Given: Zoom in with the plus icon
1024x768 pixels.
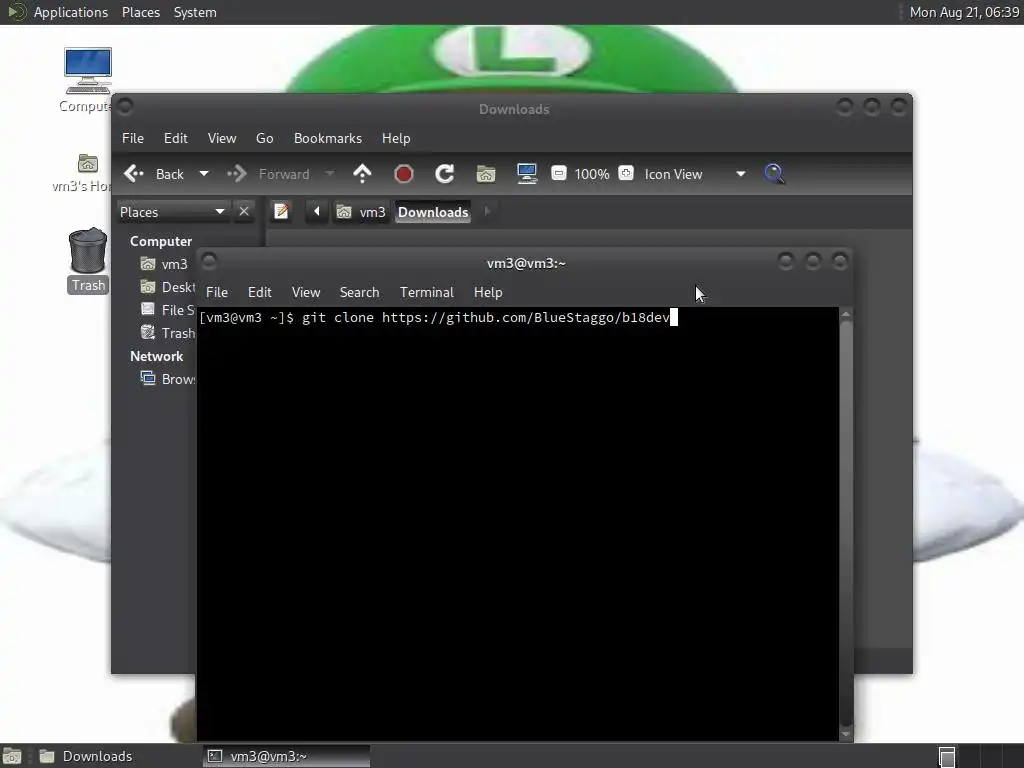Looking at the screenshot, I should point(626,173).
